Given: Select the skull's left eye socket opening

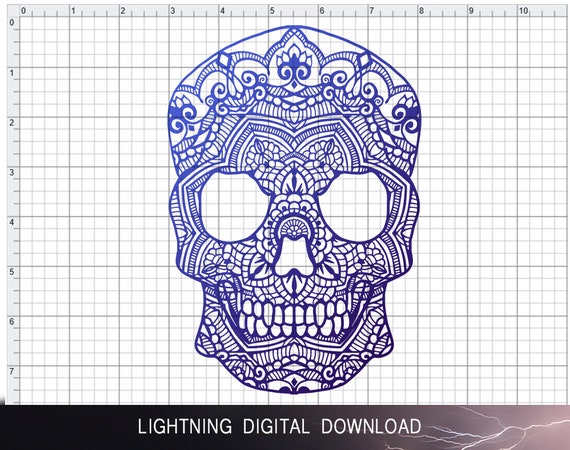Looking at the screenshot, I should tap(233, 206).
